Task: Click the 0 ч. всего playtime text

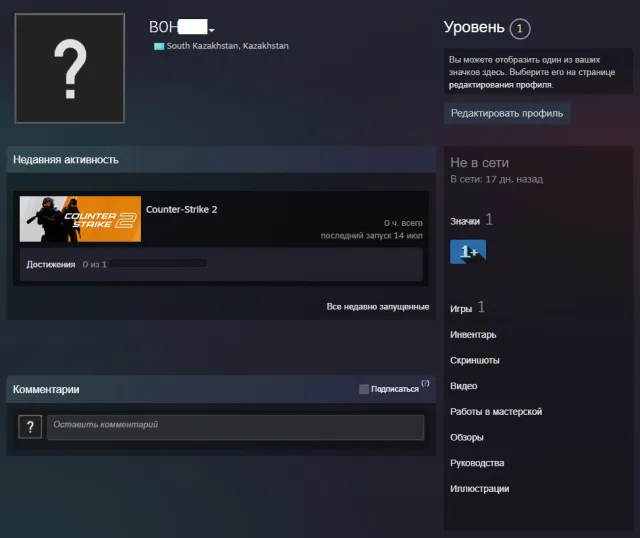Action: pos(403,223)
